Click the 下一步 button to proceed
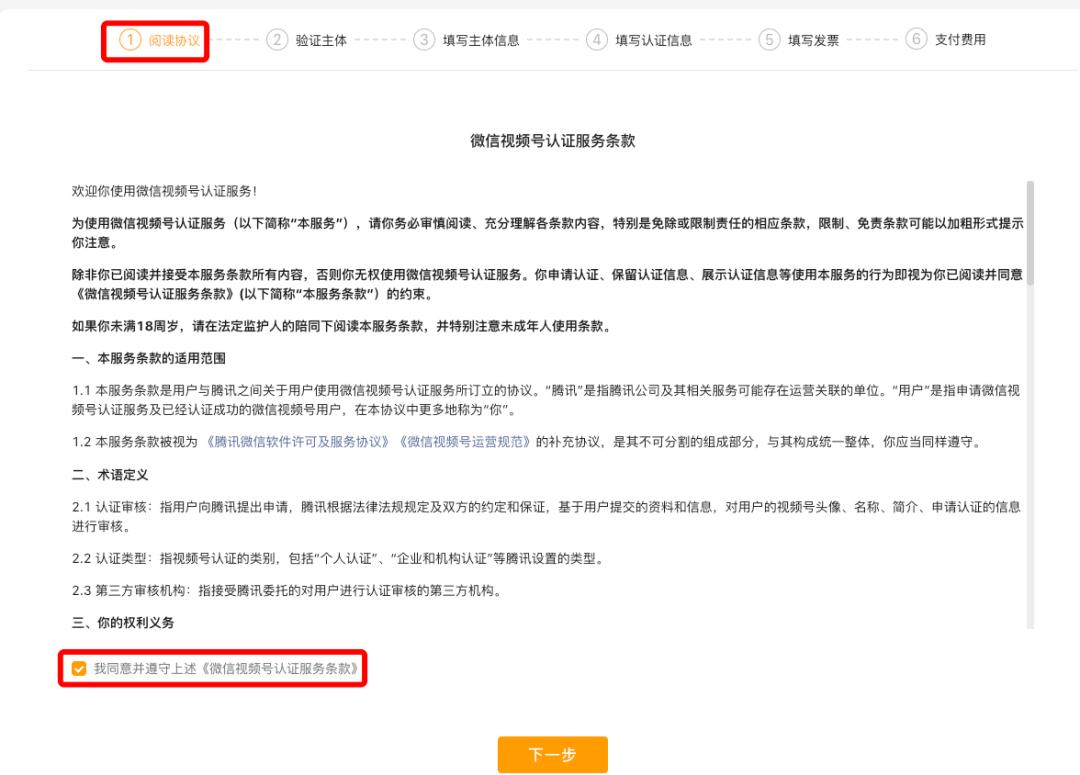 point(553,756)
